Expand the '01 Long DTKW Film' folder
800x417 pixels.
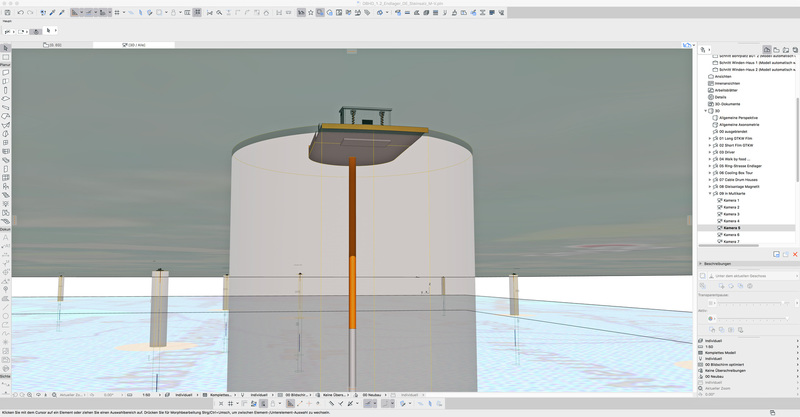[x=710, y=138]
